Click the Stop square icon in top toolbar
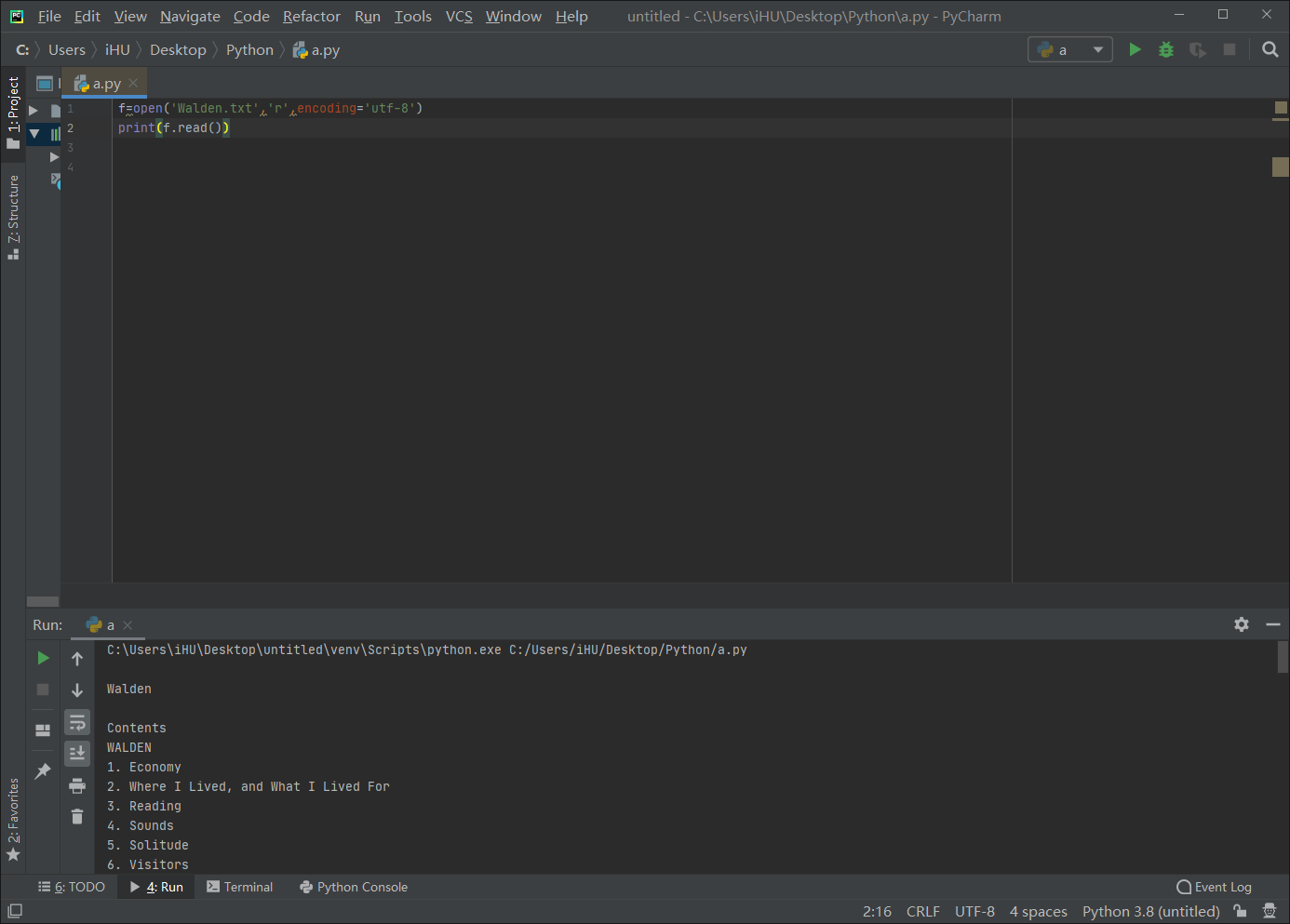Viewport: 1290px width, 924px height. pos(1230,49)
